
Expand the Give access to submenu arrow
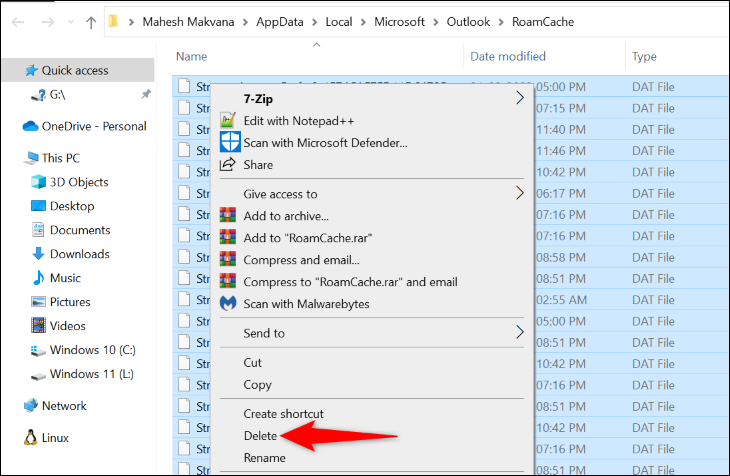pyautogui.click(x=520, y=193)
